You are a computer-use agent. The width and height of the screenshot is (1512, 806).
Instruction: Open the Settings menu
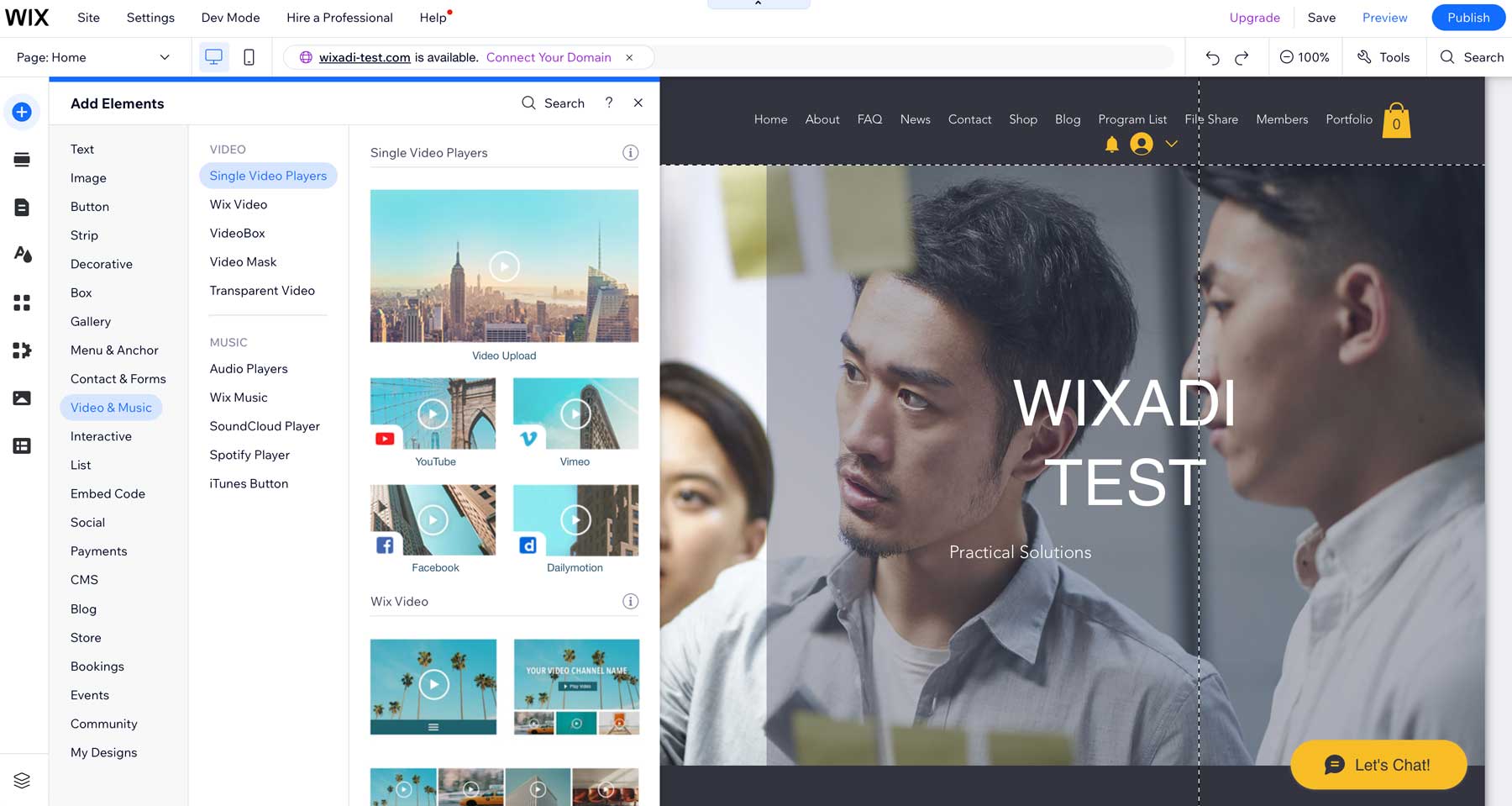click(150, 17)
